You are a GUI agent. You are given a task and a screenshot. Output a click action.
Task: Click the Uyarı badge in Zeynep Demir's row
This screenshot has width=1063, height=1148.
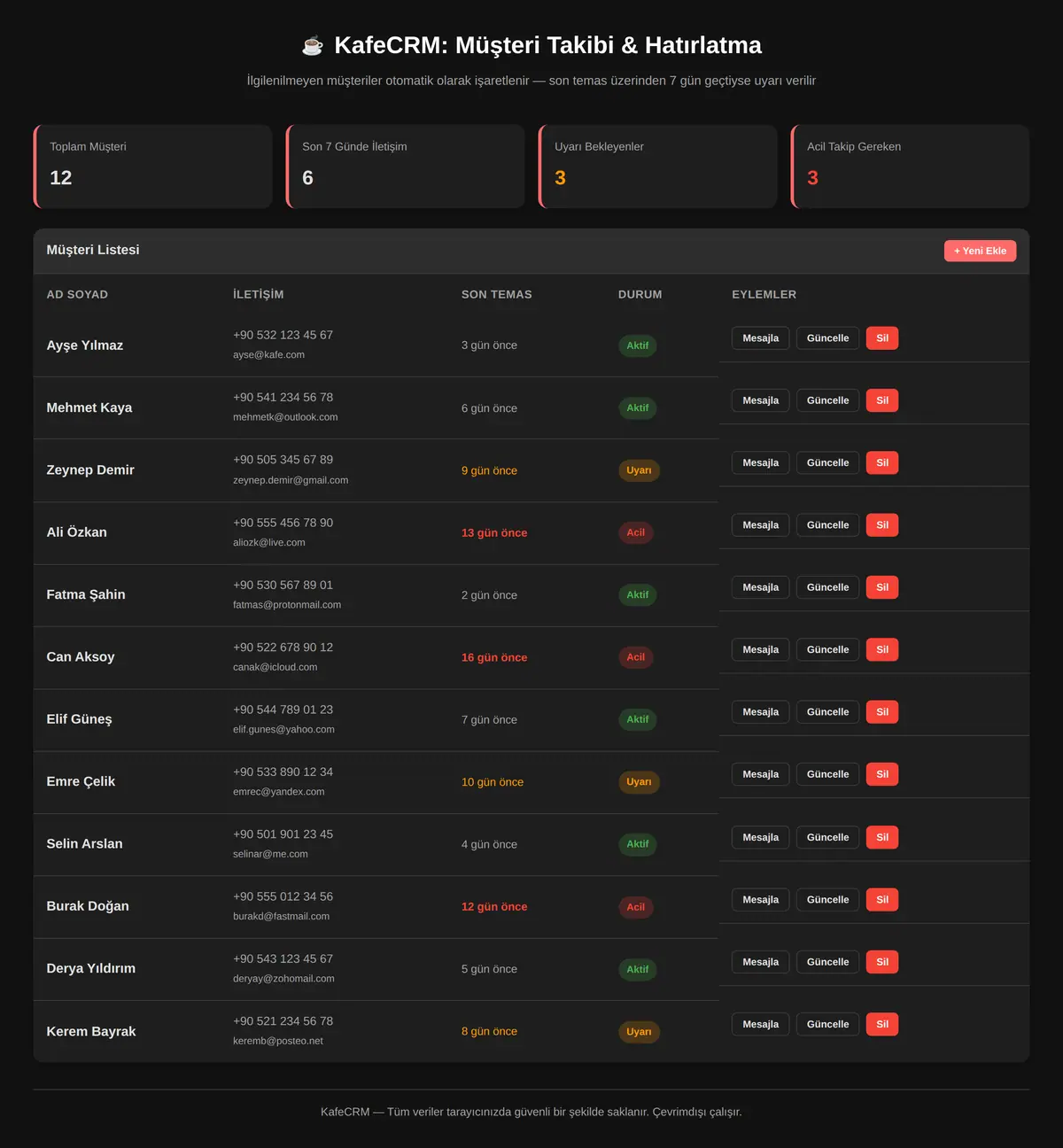coord(639,470)
